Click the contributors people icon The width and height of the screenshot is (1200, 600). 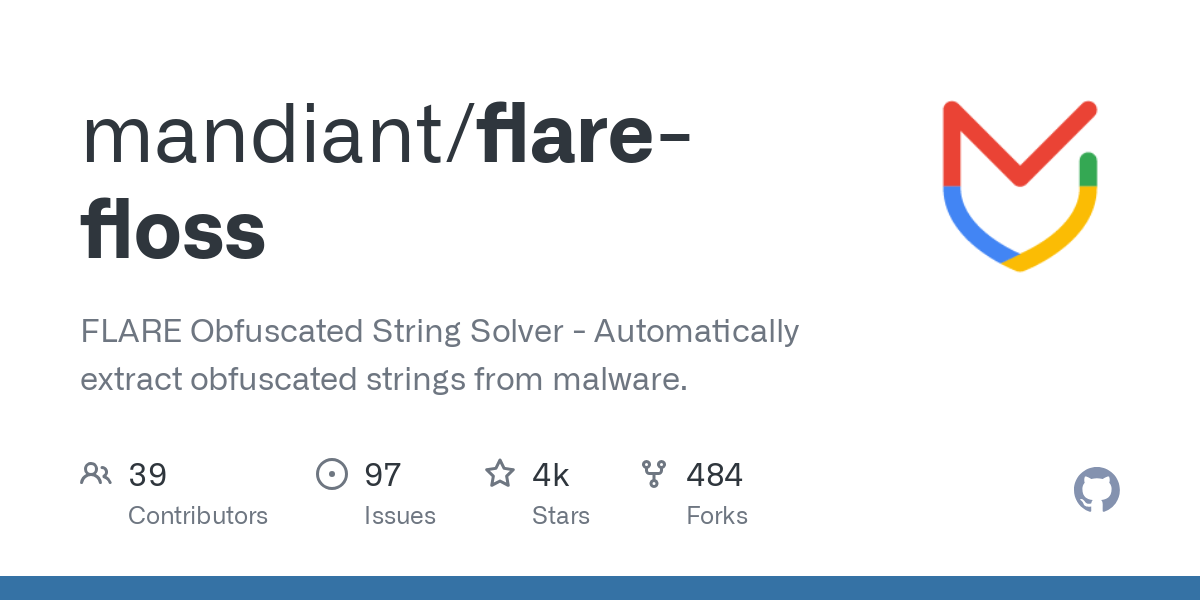coord(96,474)
